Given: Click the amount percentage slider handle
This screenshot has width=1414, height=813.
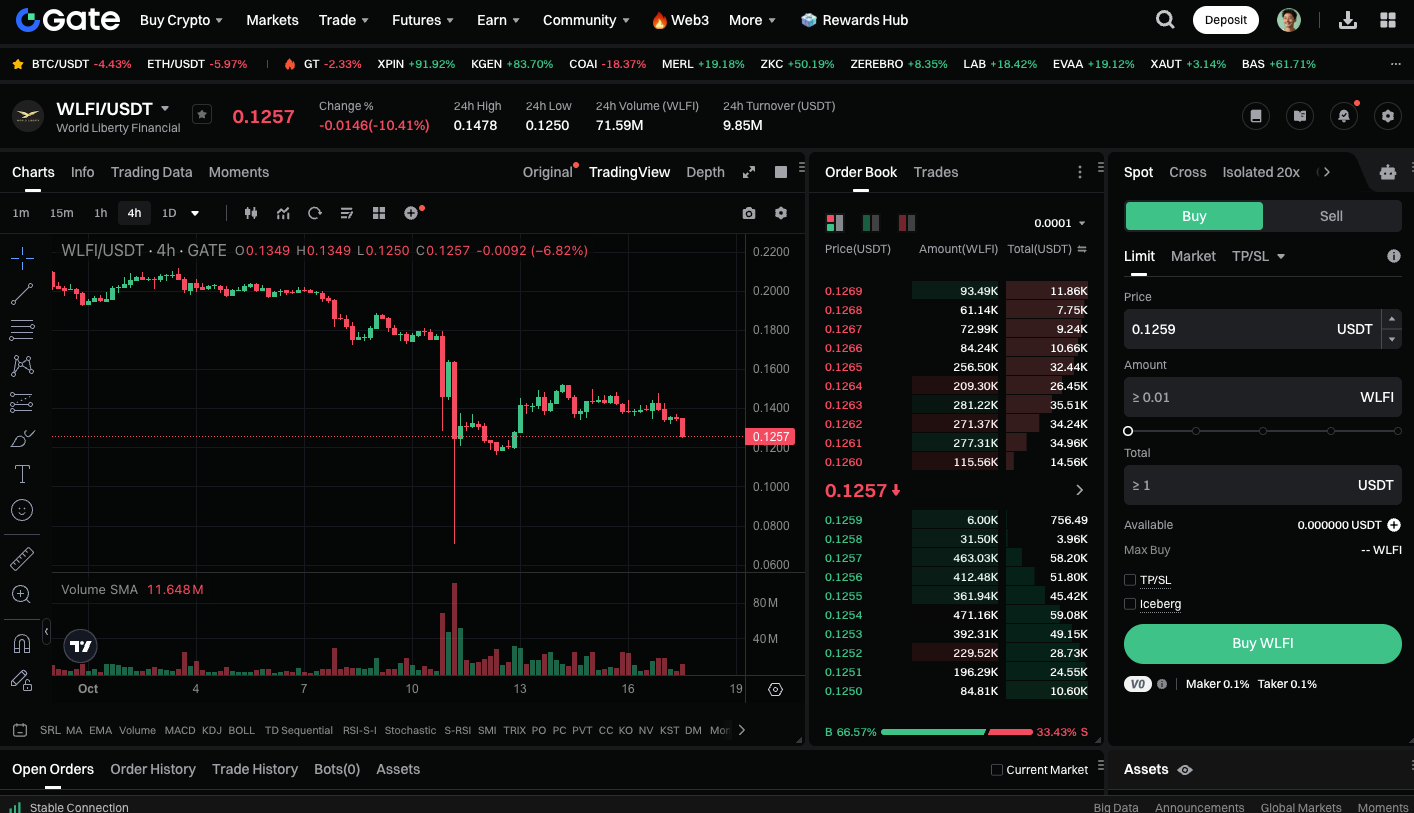Looking at the screenshot, I should (x=1128, y=431).
